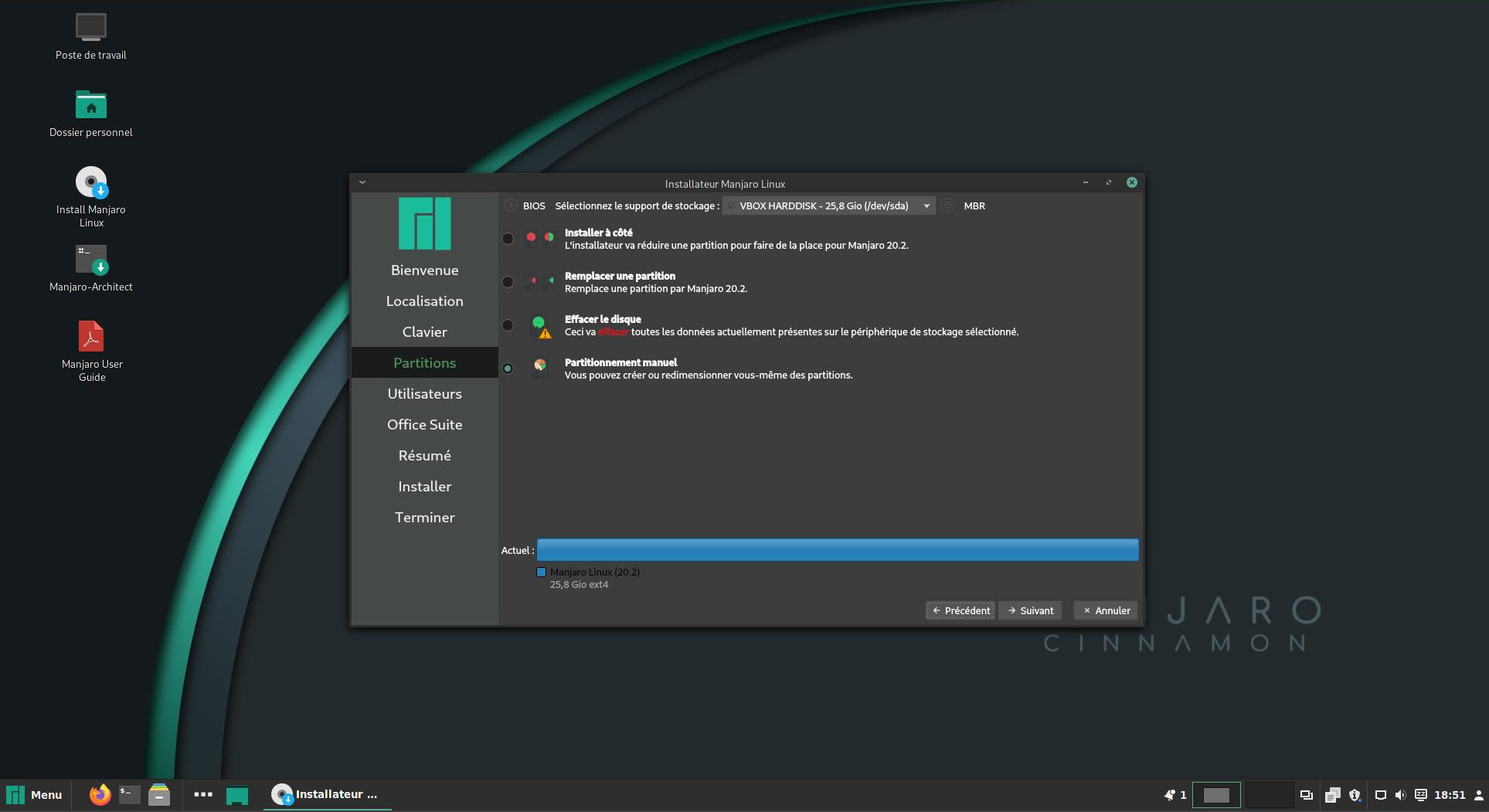Open the installer window menu chevron
1489x812 pixels.
(362, 183)
